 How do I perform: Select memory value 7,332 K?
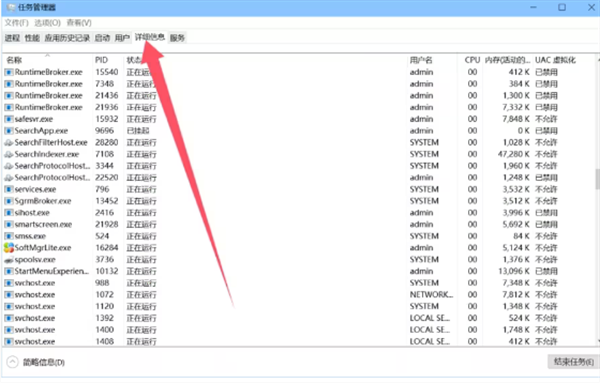tap(516, 108)
